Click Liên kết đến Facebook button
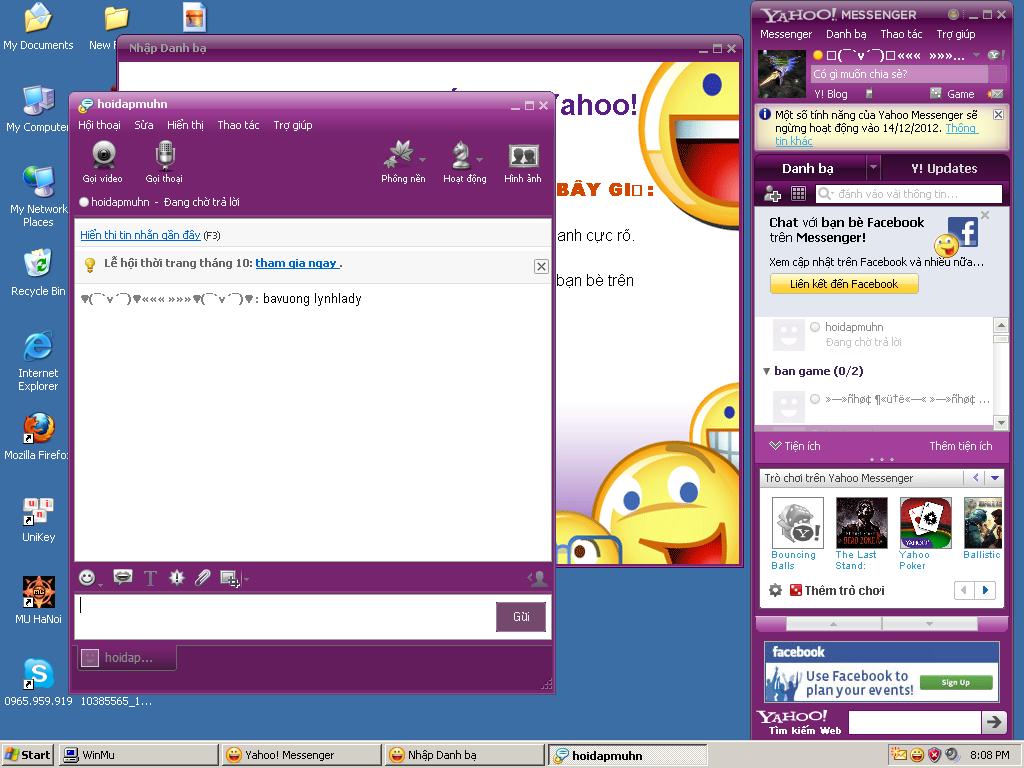Image resolution: width=1024 pixels, height=768 pixels. click(844, 284)
